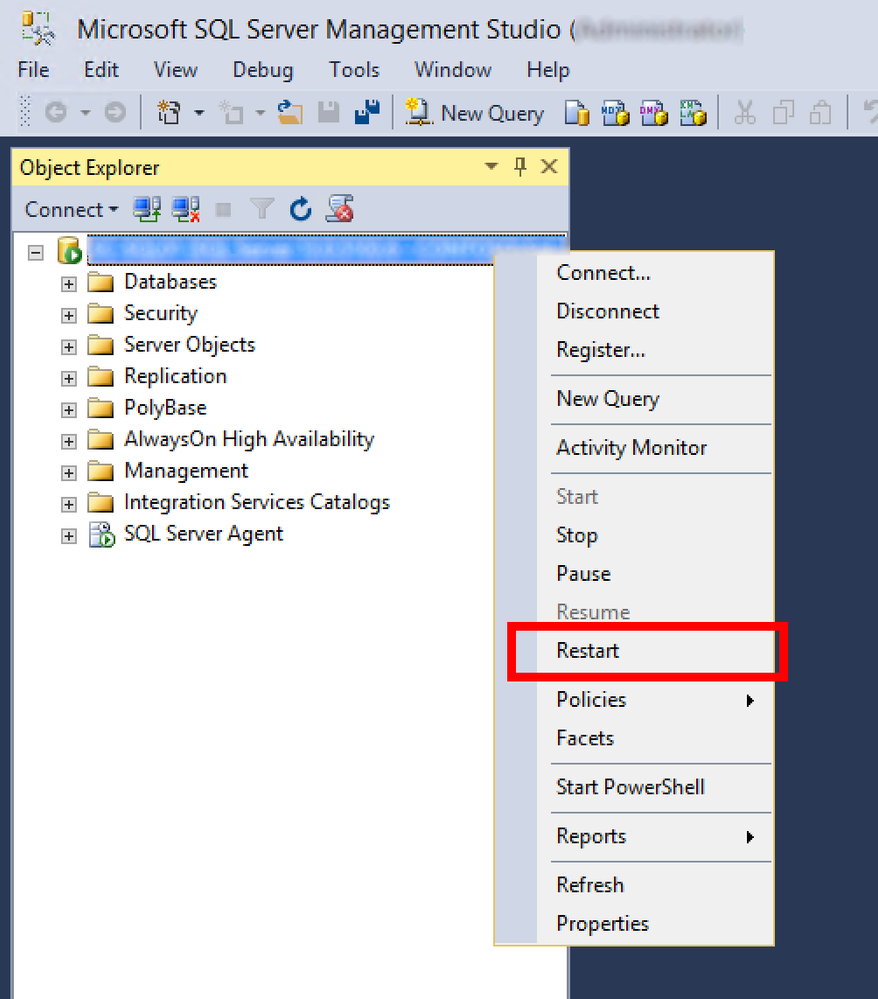Open the New Project dropdown arrow
This screenshot has width=878, height=999.
coord(199,113)
